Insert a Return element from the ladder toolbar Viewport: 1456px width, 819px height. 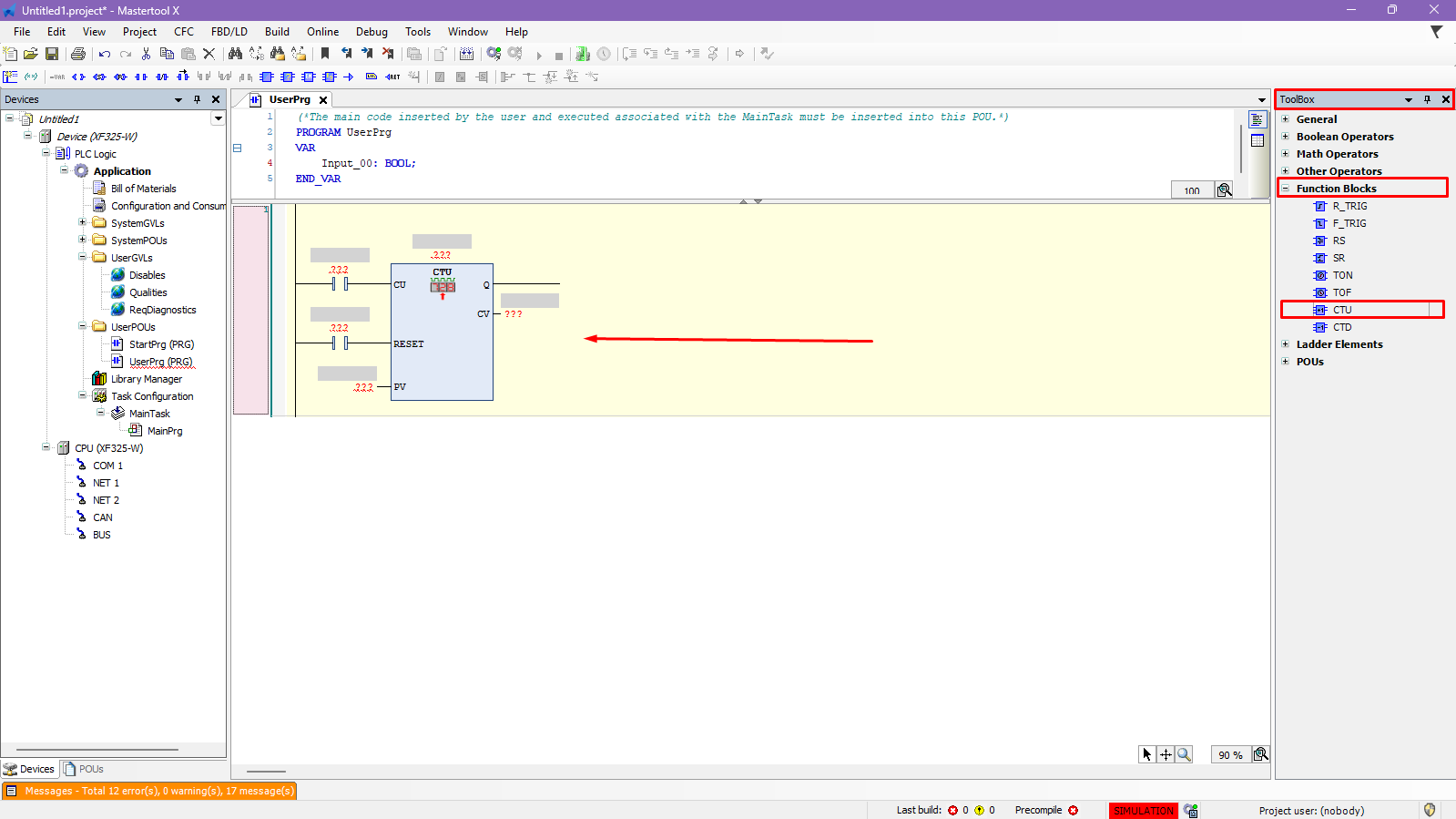(392, 77)
